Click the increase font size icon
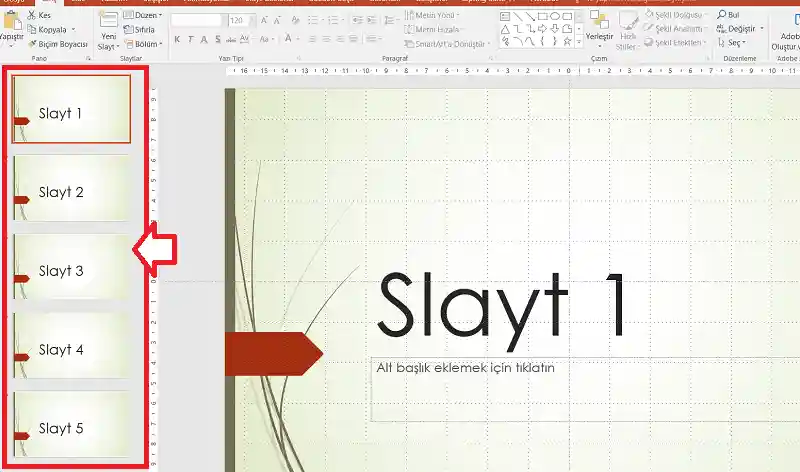Image resolution: width=800 pixels, height=472 pixels. click(x=264, y=20)
